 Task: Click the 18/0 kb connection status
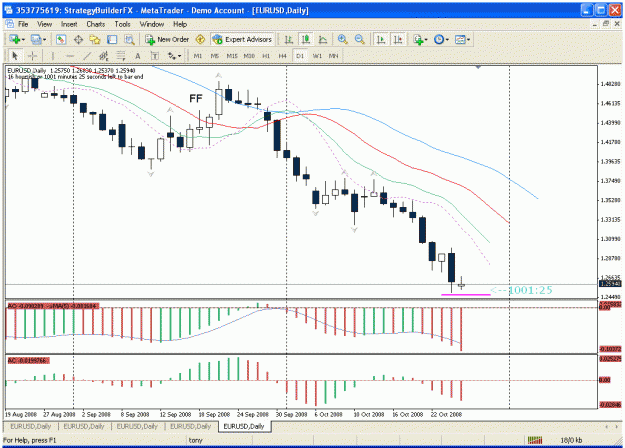(571, 440)
